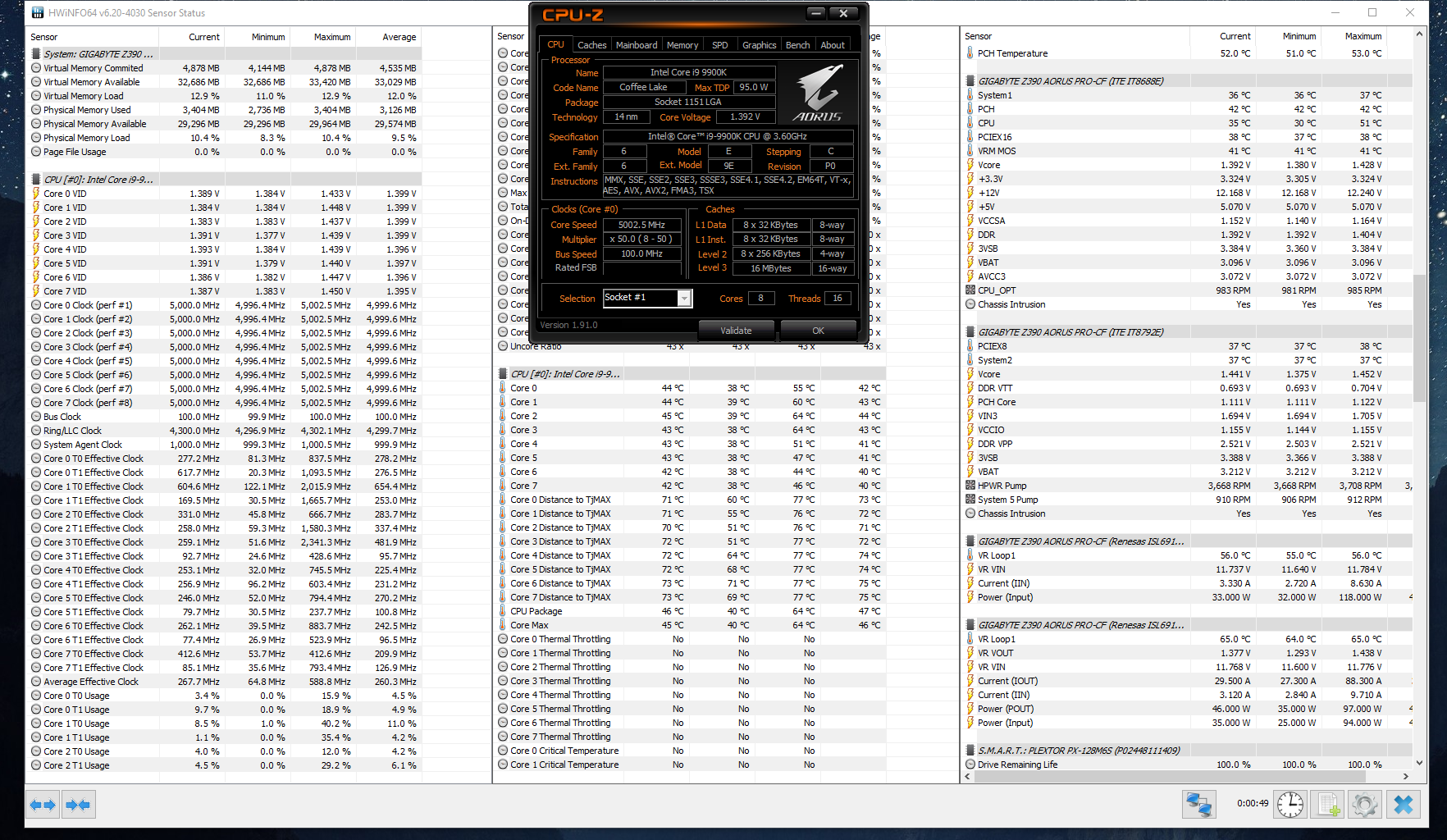1447x840 pixels.
Task: Click the lightning icon beside Core 0 VID
Action: pos(36,194)
